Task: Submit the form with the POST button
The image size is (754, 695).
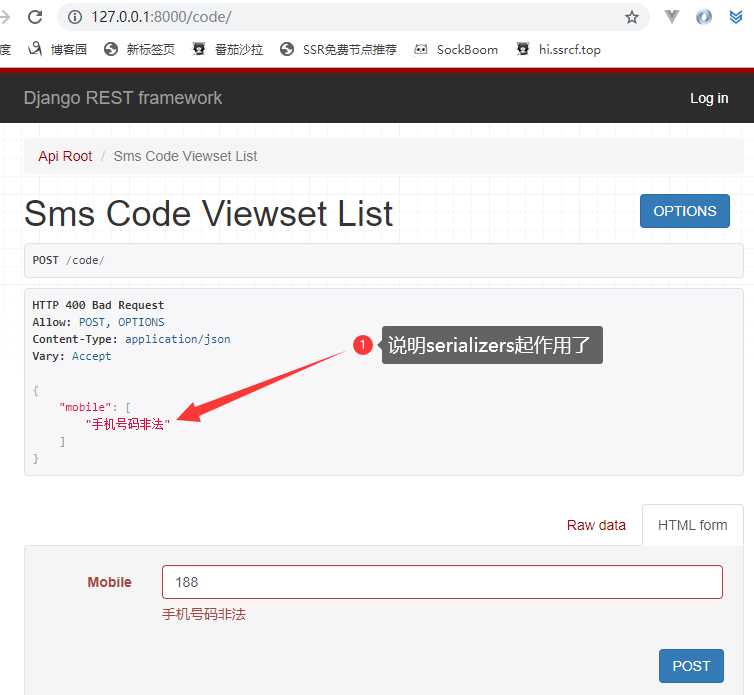Action: coord(691,666)
